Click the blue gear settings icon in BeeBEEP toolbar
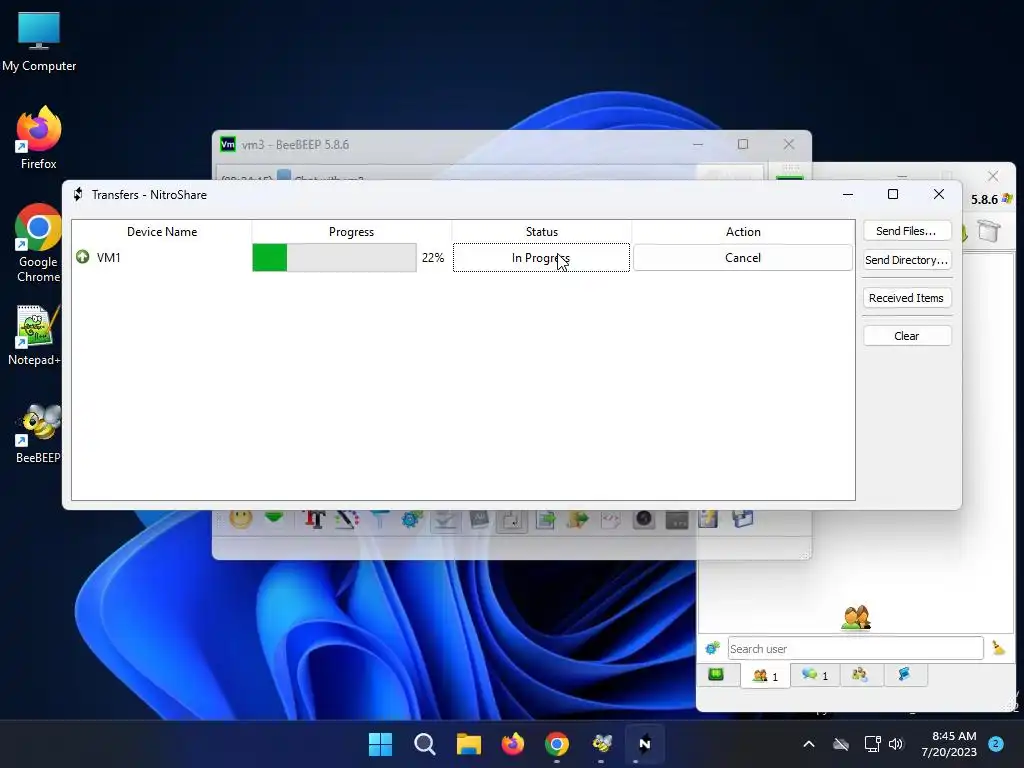 point(412,519)
